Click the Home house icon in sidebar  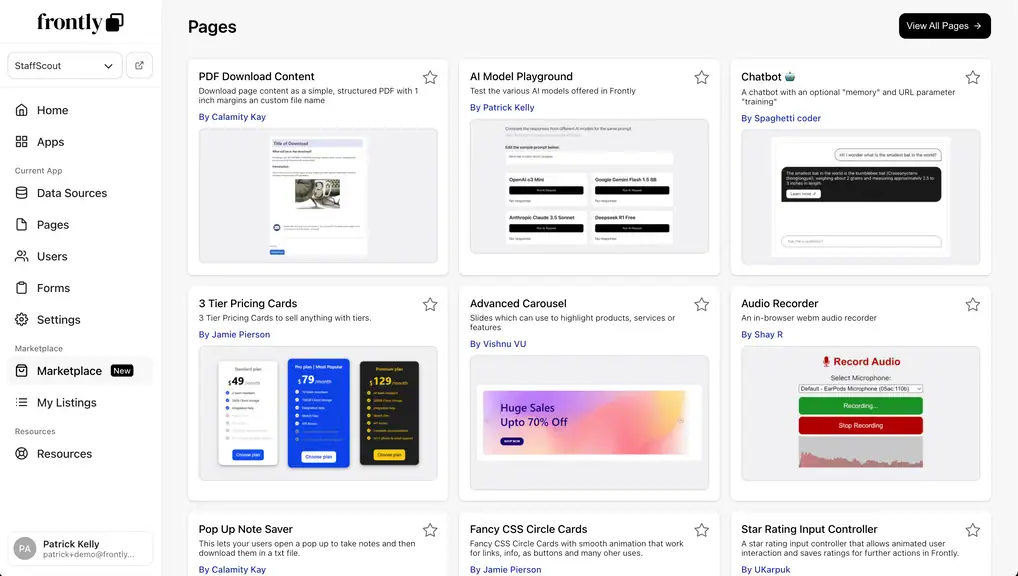(22, 110)
